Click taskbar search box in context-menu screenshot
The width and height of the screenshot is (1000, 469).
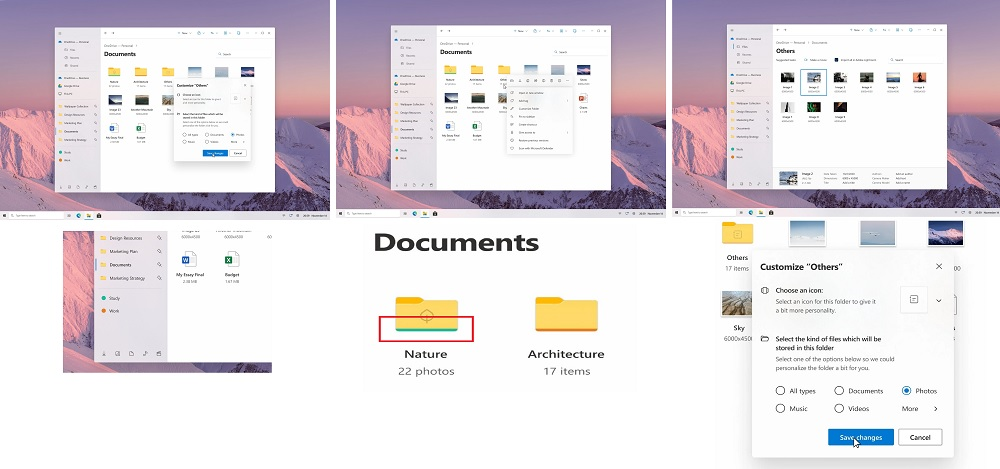coord(372,214)
